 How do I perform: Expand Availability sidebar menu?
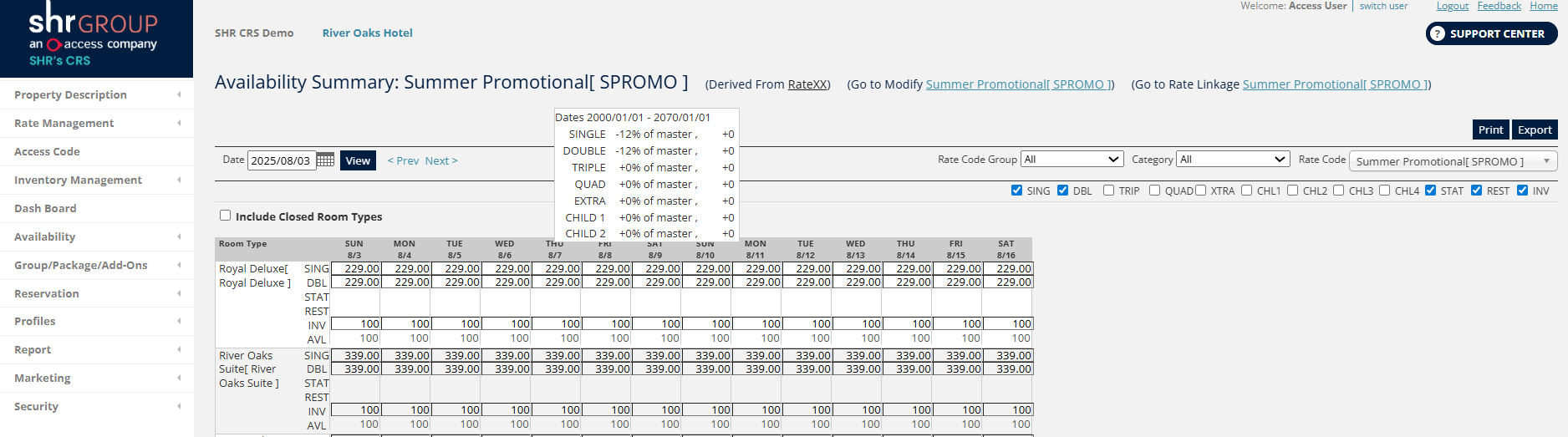point(96,236)
